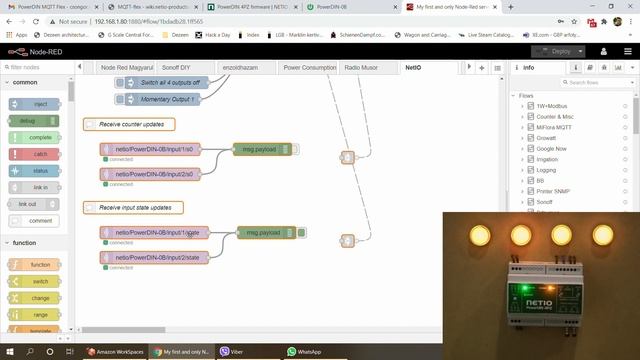The height and width of the screenshot is (360, 640).
Task: Toggle the input state msg.payload debug button
Action: [302, 233]
